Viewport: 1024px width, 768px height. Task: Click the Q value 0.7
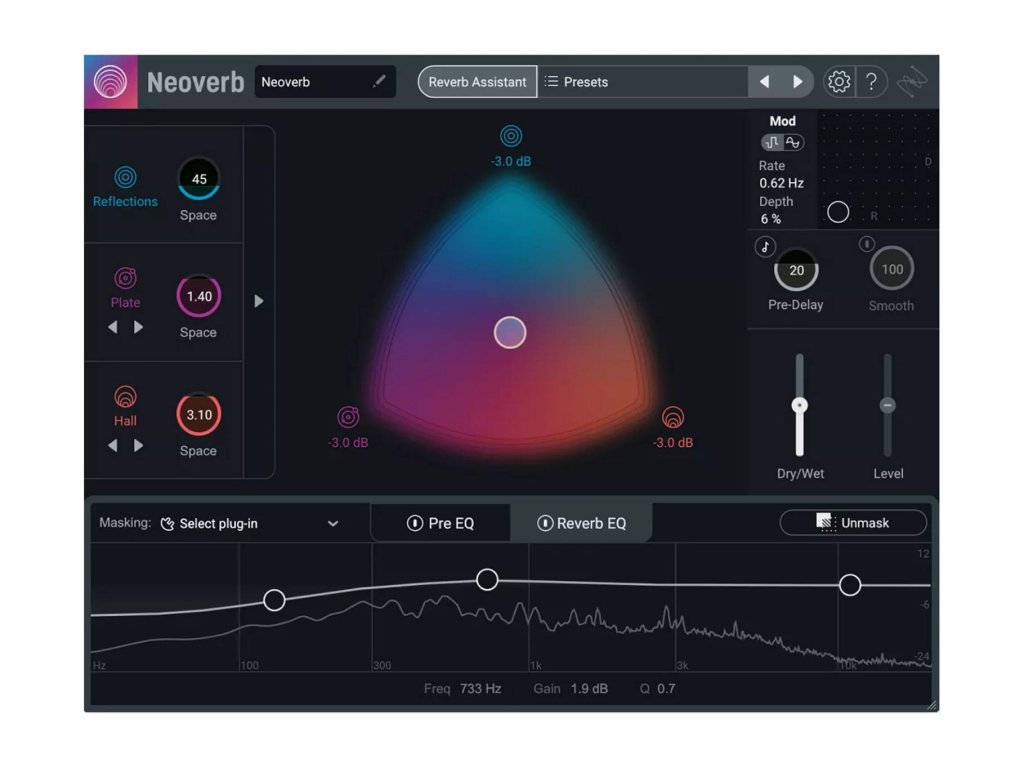tap(666, 689)
